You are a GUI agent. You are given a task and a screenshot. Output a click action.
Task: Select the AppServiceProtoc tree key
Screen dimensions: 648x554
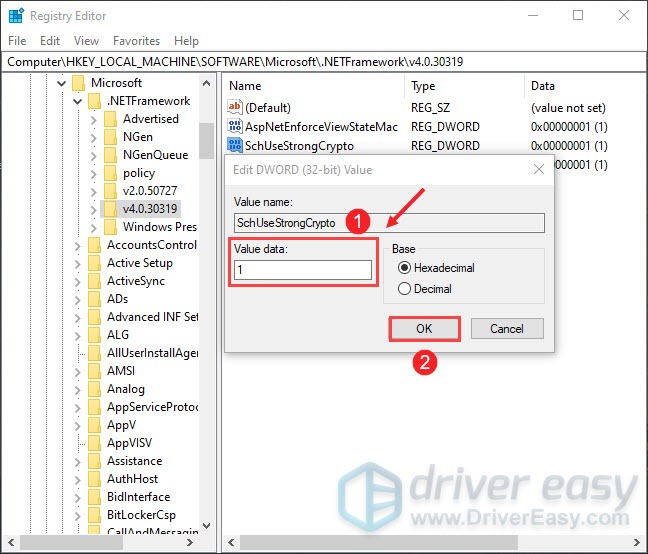pyautogui.click(x=152, y=407)
